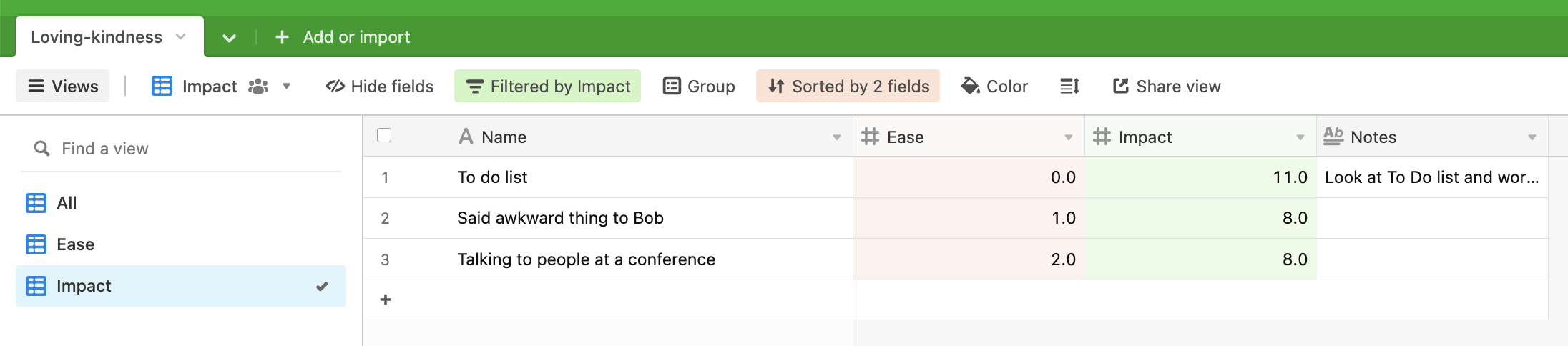Toggle the Views sidebar button
Screen dimensions: 1568x346
pyautogui.click(x=63, y=86)
